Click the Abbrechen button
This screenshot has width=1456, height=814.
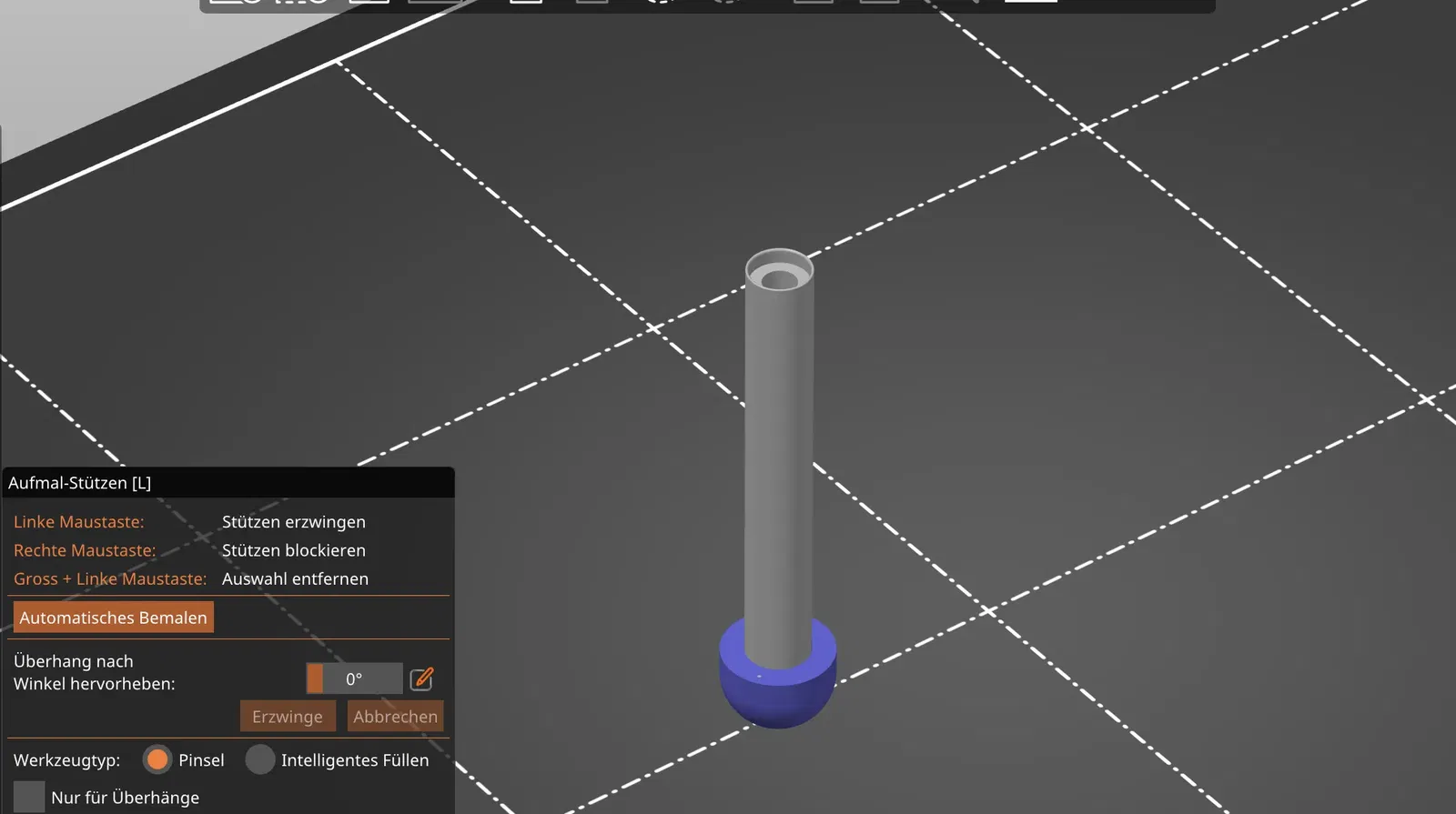point(396,716)
